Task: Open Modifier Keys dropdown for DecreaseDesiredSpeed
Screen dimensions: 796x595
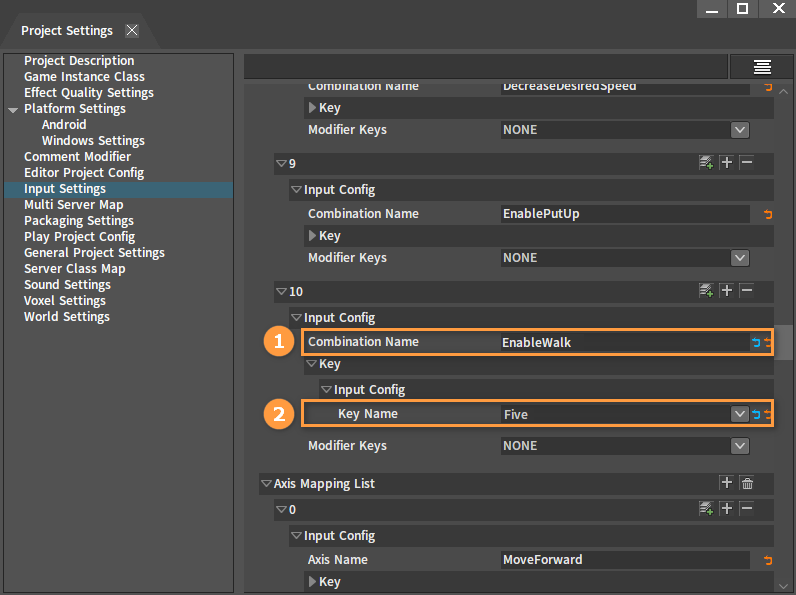Action: [740, 130]
